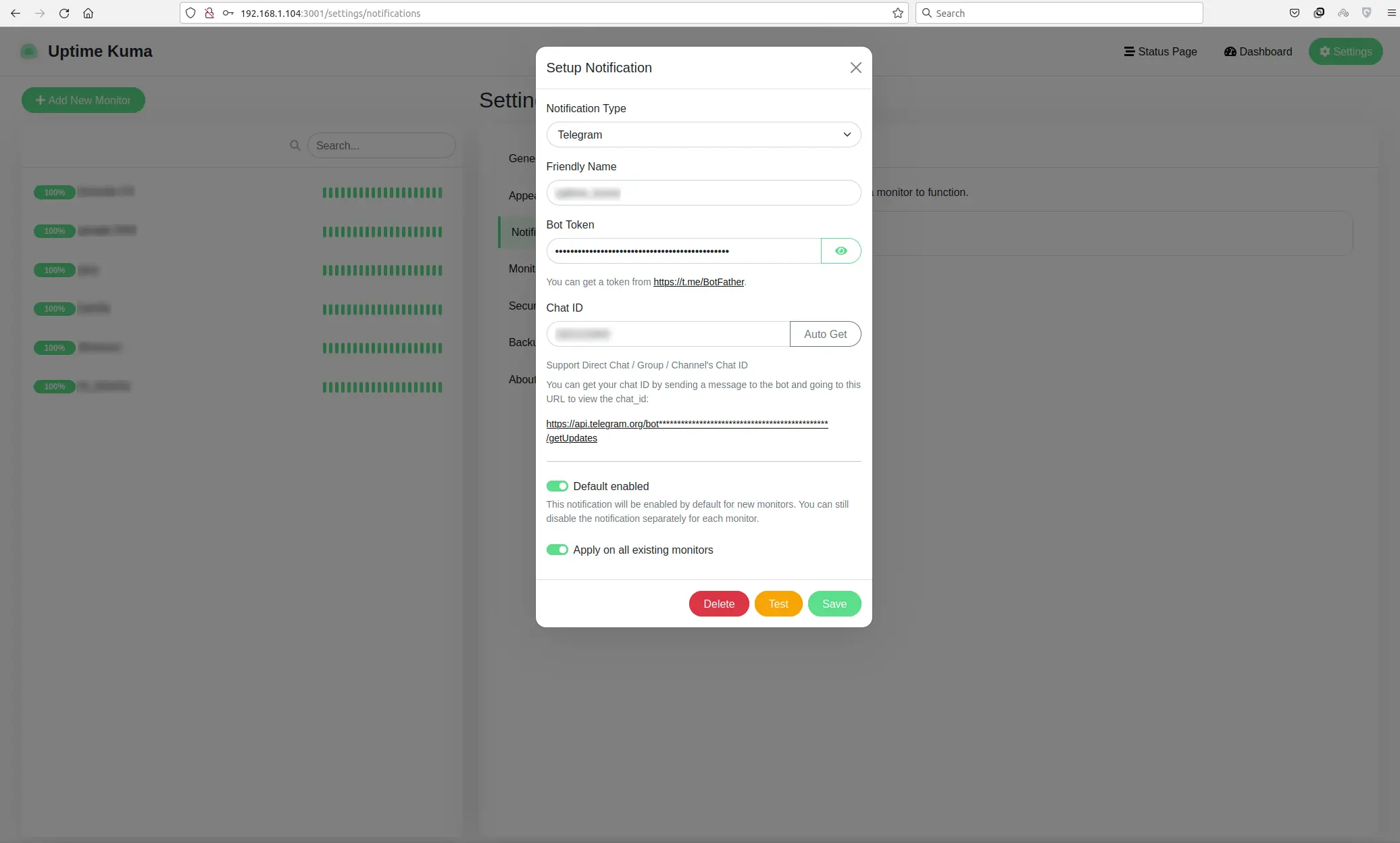
Task: Click the sixth monitor's heartbeat bar
Action: click(382, 387)
